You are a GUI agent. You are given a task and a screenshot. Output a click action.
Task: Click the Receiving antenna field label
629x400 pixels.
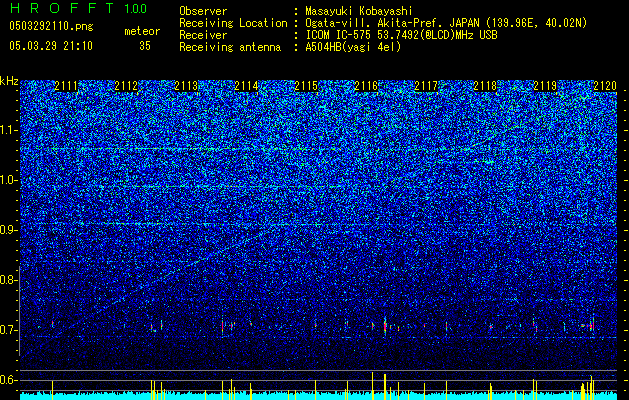[x=230, y=47]
